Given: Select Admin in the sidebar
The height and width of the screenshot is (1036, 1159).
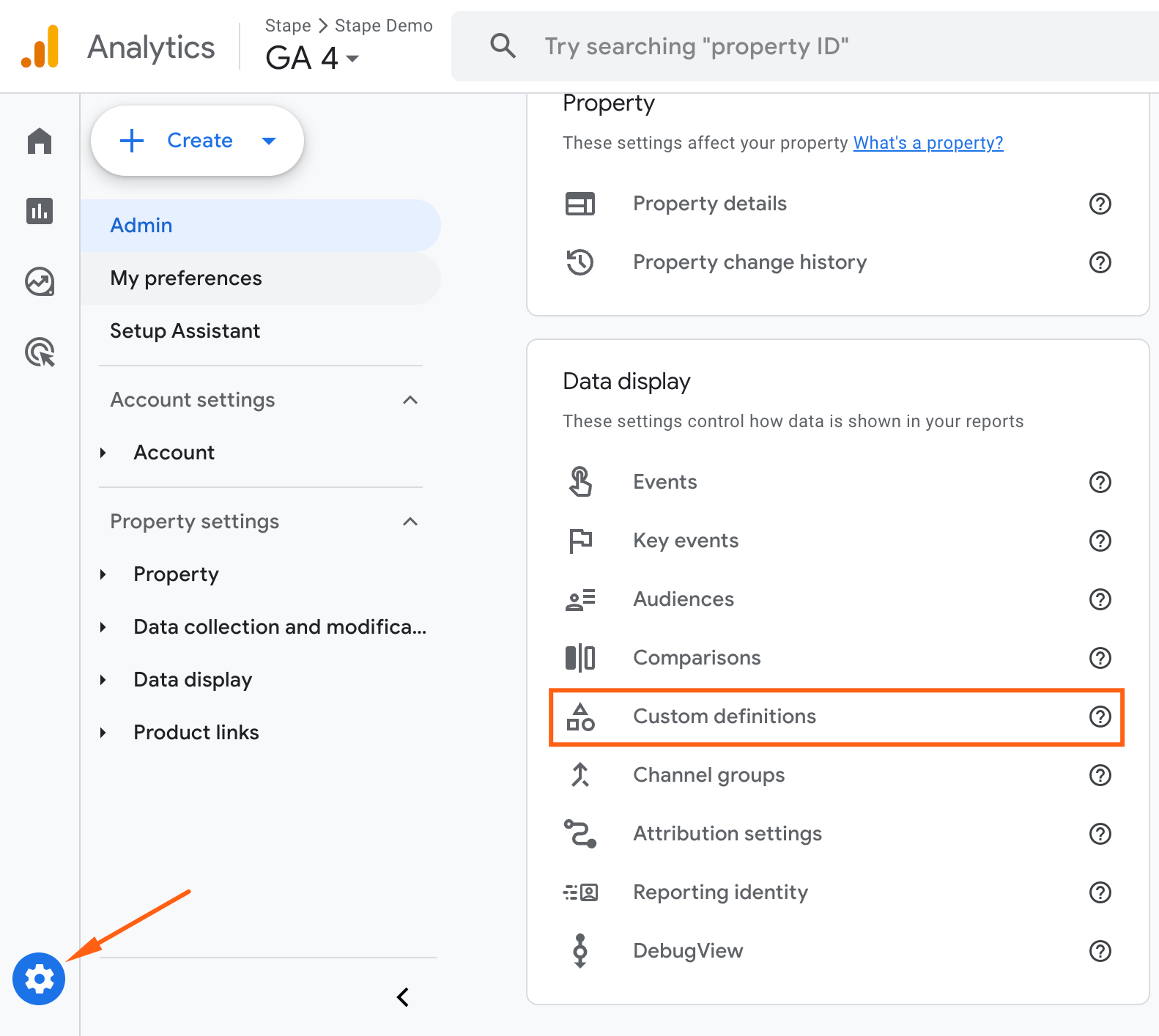Looking at the screenshot, I should (261, 226).
